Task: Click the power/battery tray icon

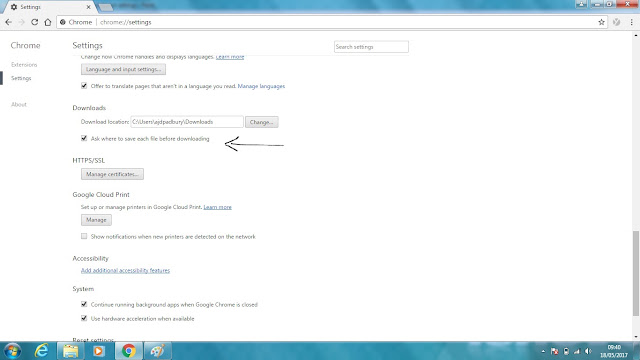Action: 566,351
